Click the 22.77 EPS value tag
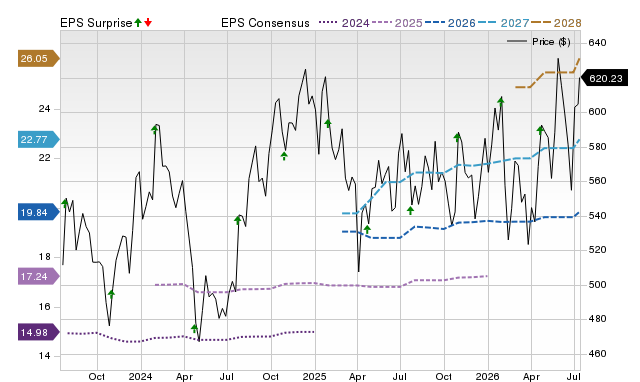640x382 pixels. point(38,140)
